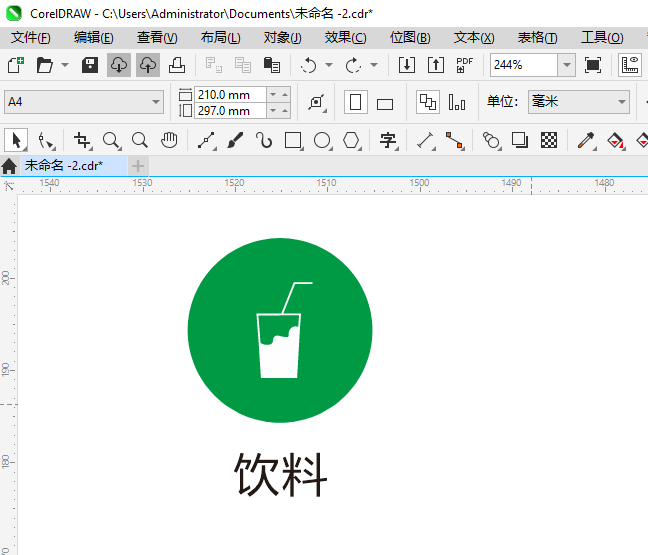Select the Artistic media brush tool
Screen dimensions: 648x555
(235, 141)
